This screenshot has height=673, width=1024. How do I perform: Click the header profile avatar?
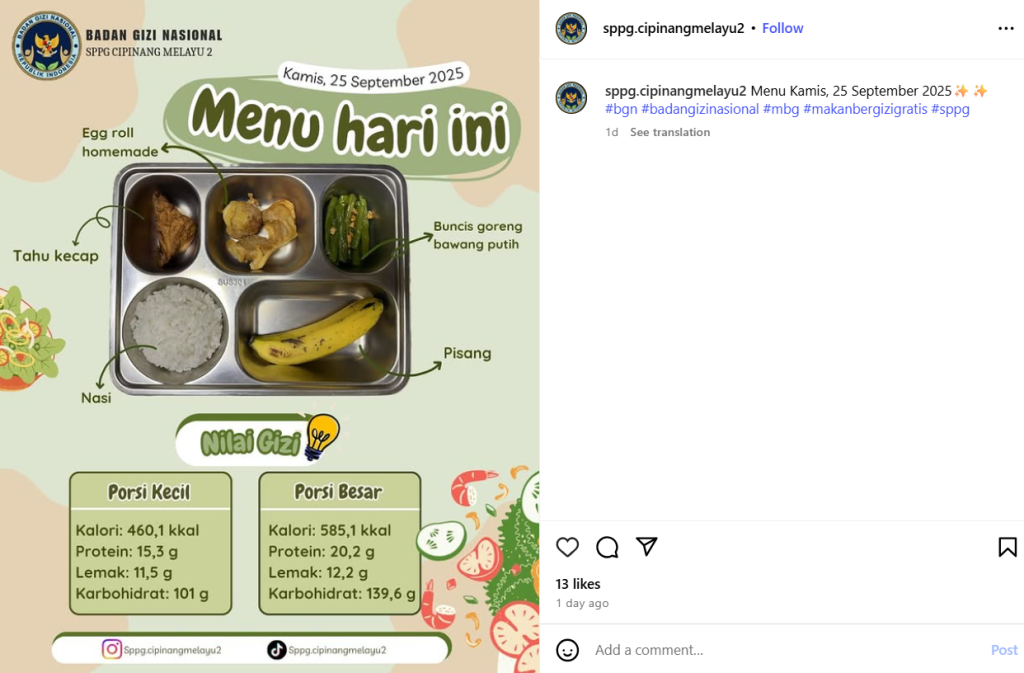coord(571,28)
